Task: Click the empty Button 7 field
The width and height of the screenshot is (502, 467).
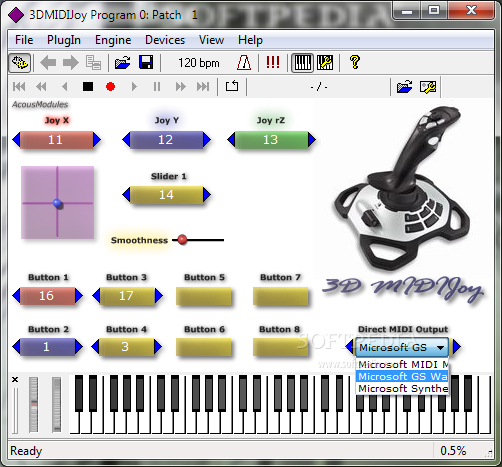Action: pos(281,296)
